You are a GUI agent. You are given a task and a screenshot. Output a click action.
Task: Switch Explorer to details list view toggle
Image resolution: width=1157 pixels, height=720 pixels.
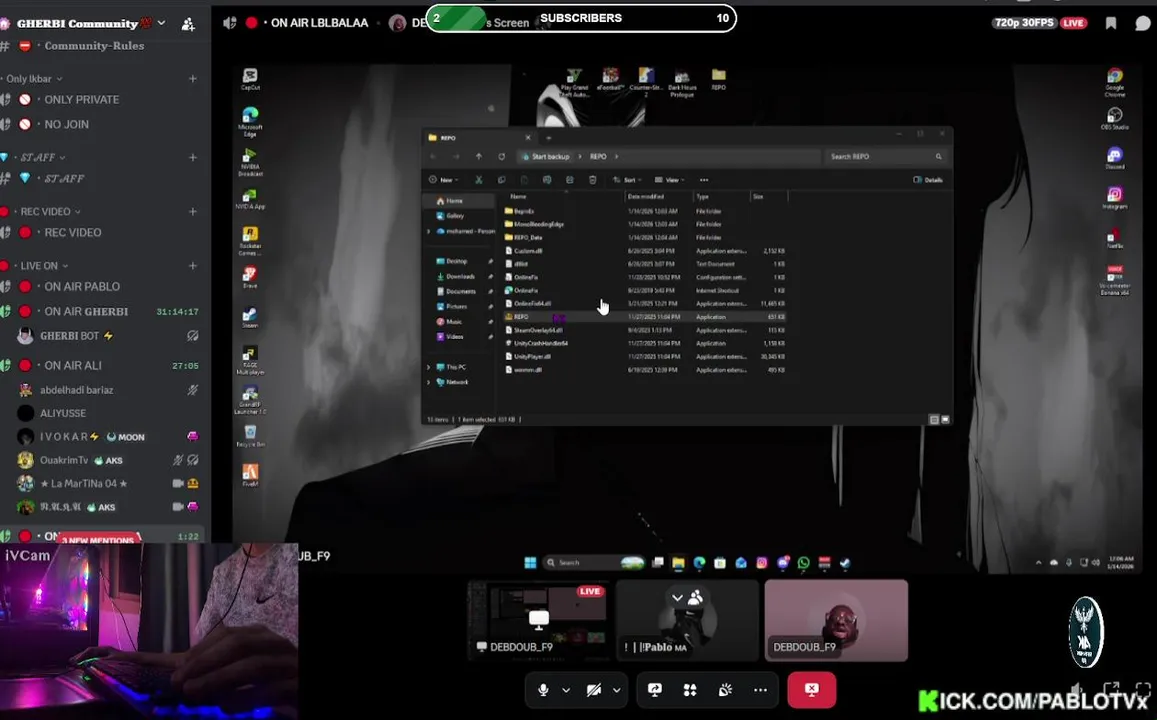click(933, 420)
